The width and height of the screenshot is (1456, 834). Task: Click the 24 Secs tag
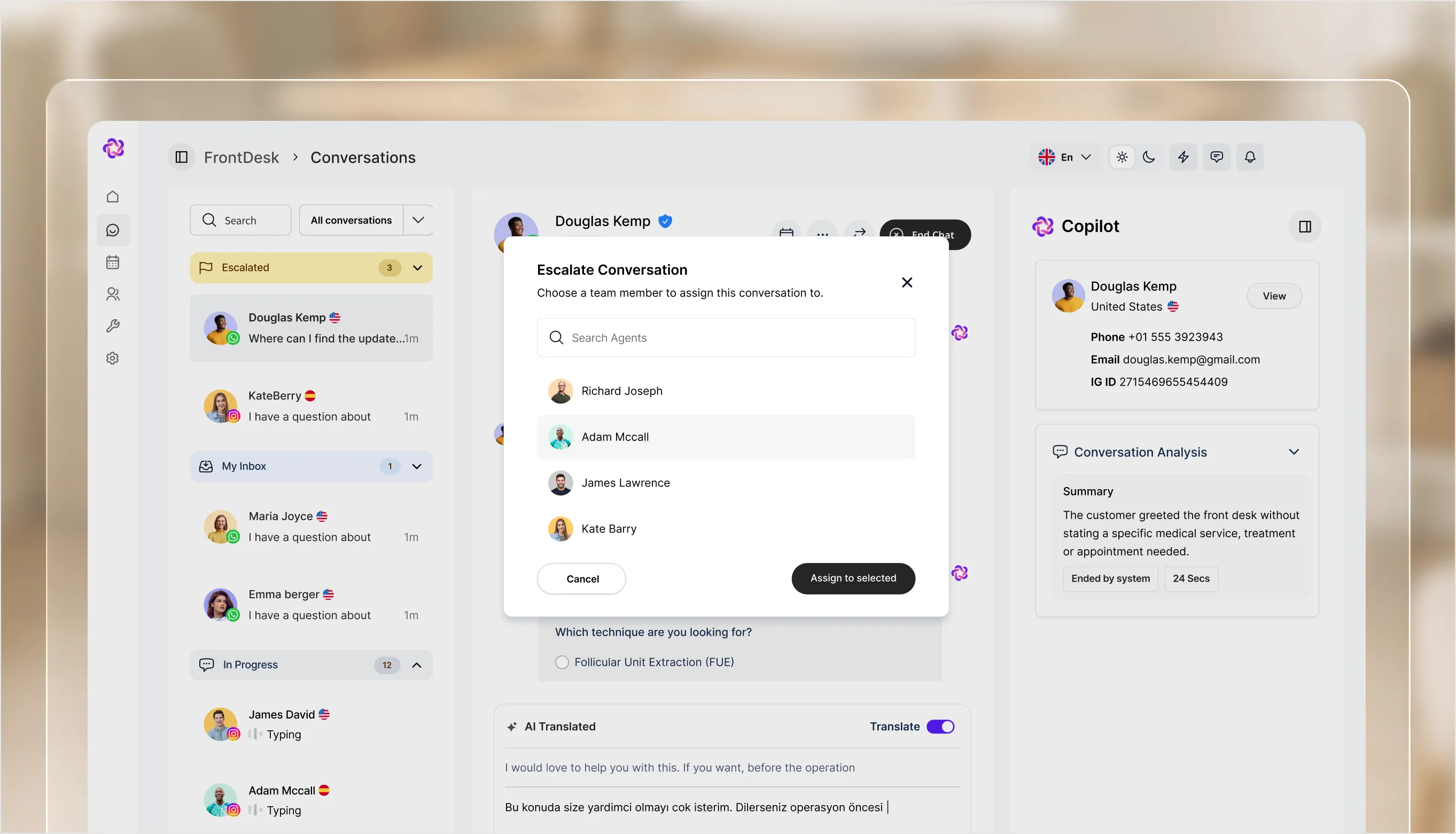pyautogui.click(x=1190, y=578)
